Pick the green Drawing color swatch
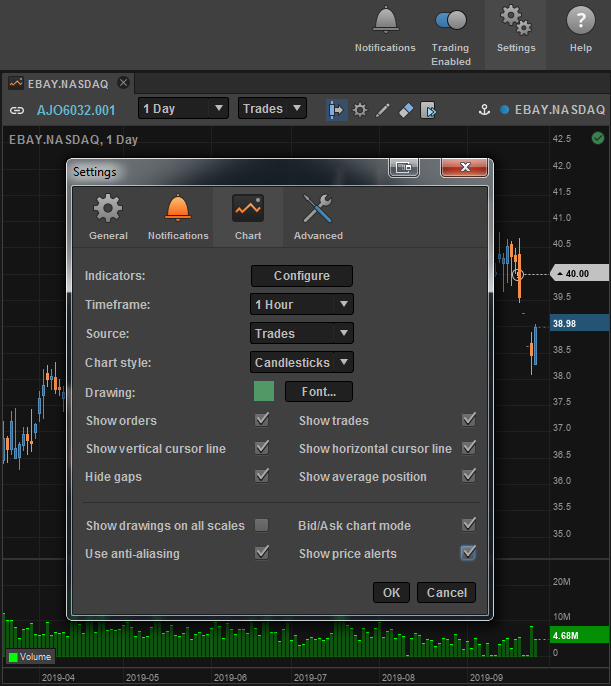 coord(264,391)
